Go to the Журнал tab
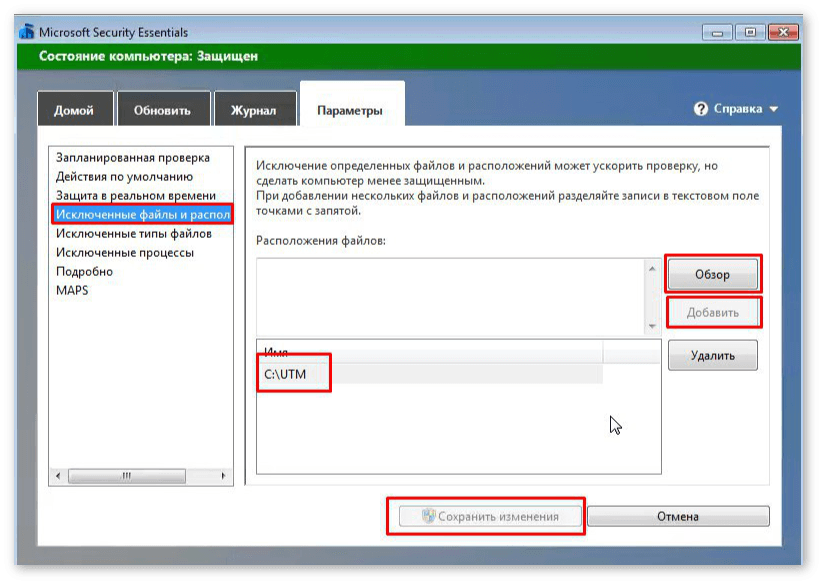This screenshot has height=584, width=822. click(x=255, y=109)
